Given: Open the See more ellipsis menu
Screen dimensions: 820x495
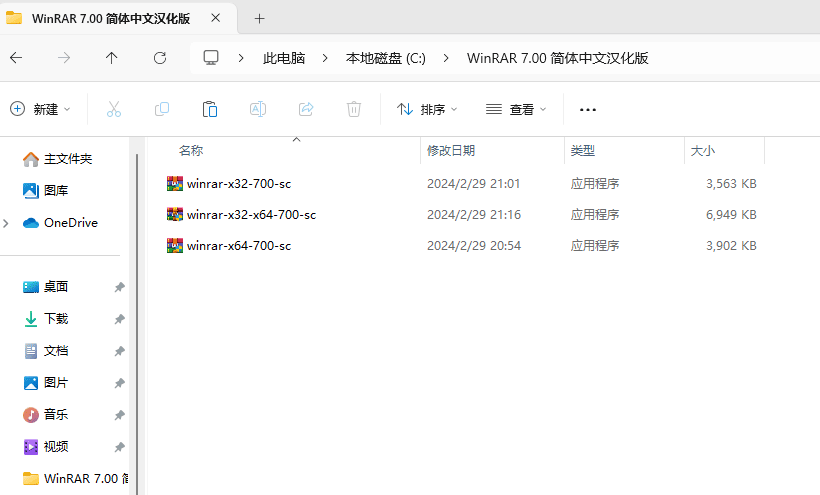Looking at the screenshot, I should 588,110.
